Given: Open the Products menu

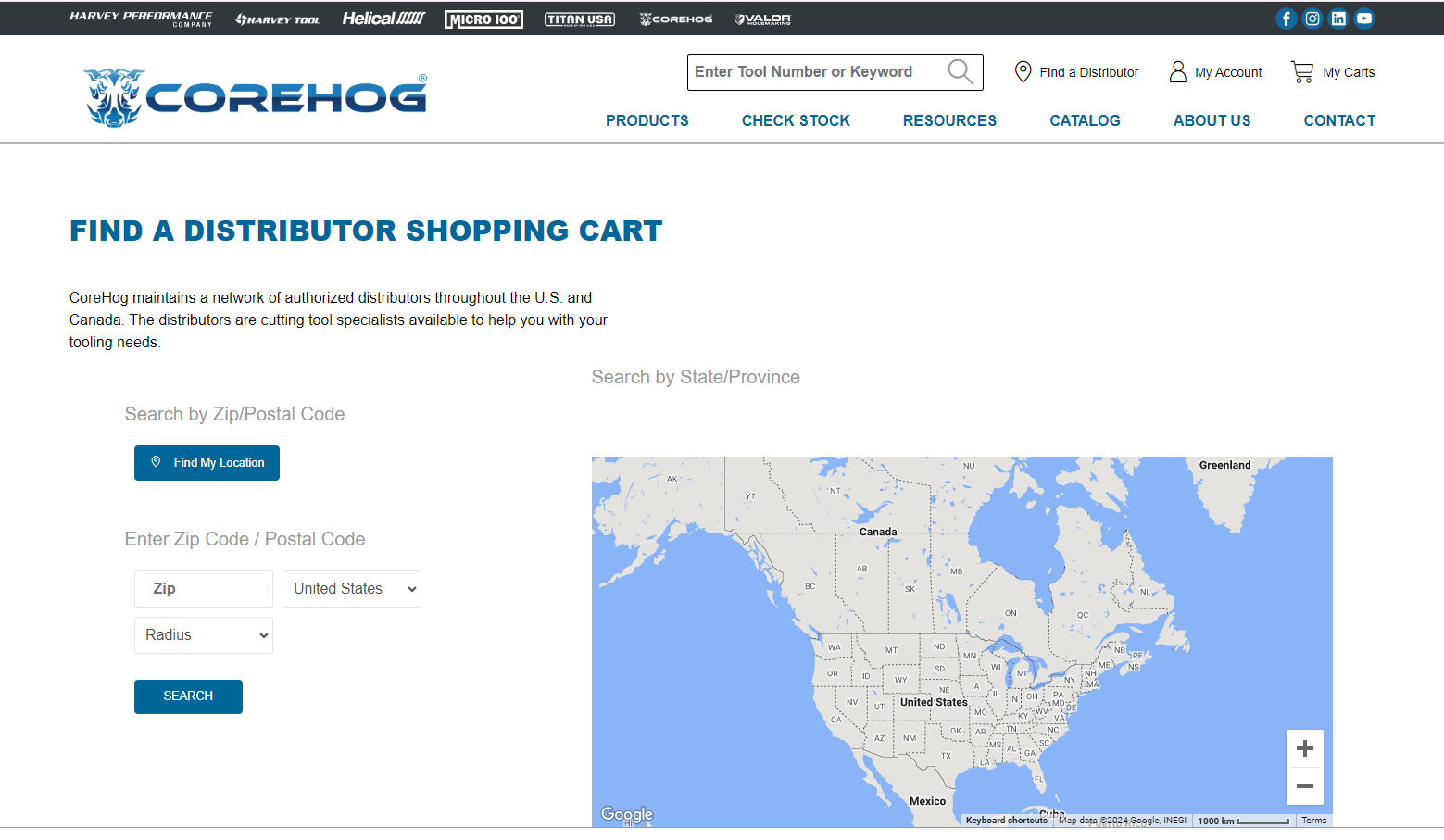Looking at the screenshot, I should [x=647, y=120].
